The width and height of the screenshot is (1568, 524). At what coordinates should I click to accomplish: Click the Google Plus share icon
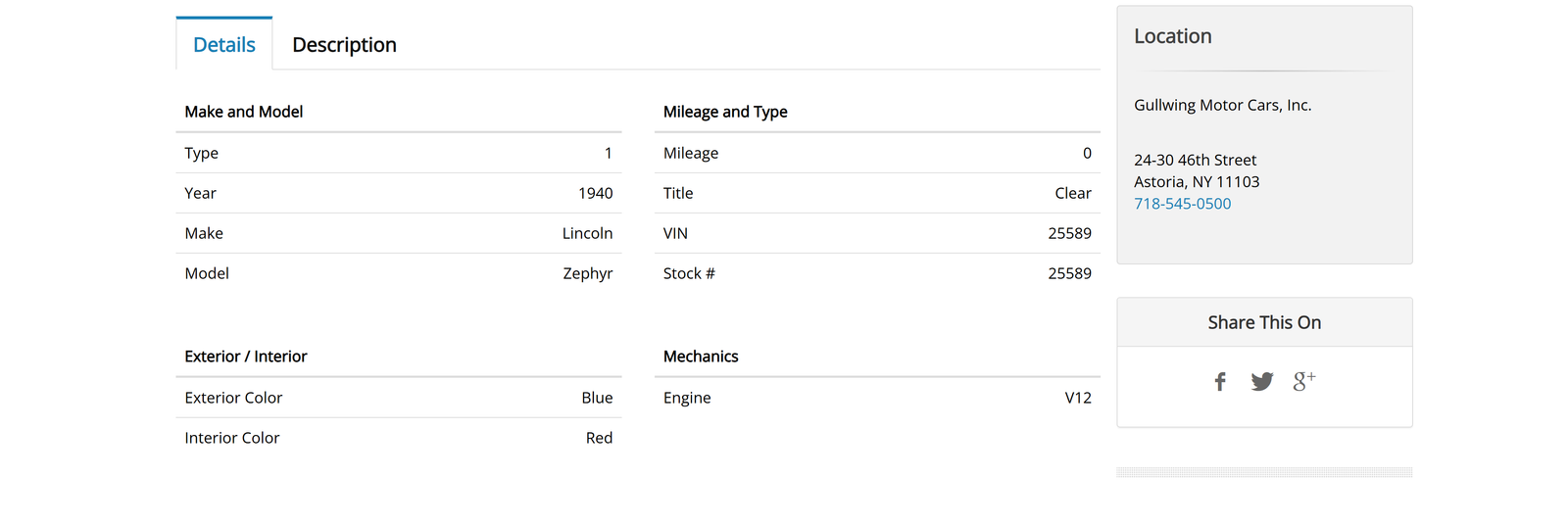point(1304,381)
